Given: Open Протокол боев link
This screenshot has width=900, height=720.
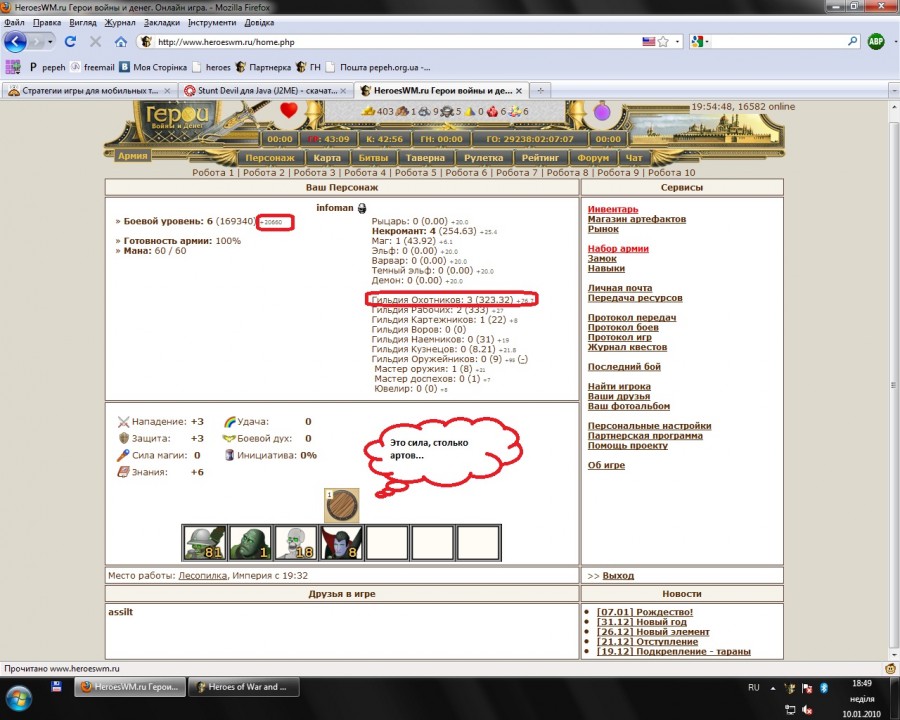Looking at the screenshot, I should click(623, 327).
